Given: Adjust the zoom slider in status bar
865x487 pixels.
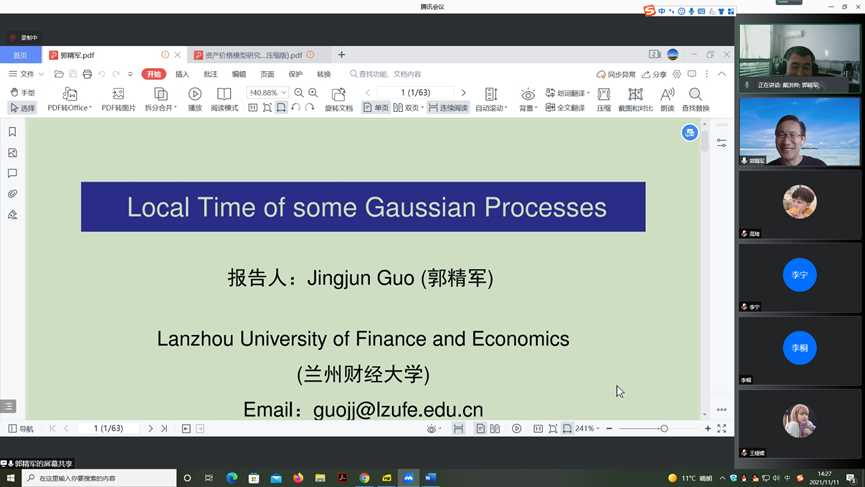Looking at the screenshot, I should point(664,429).
